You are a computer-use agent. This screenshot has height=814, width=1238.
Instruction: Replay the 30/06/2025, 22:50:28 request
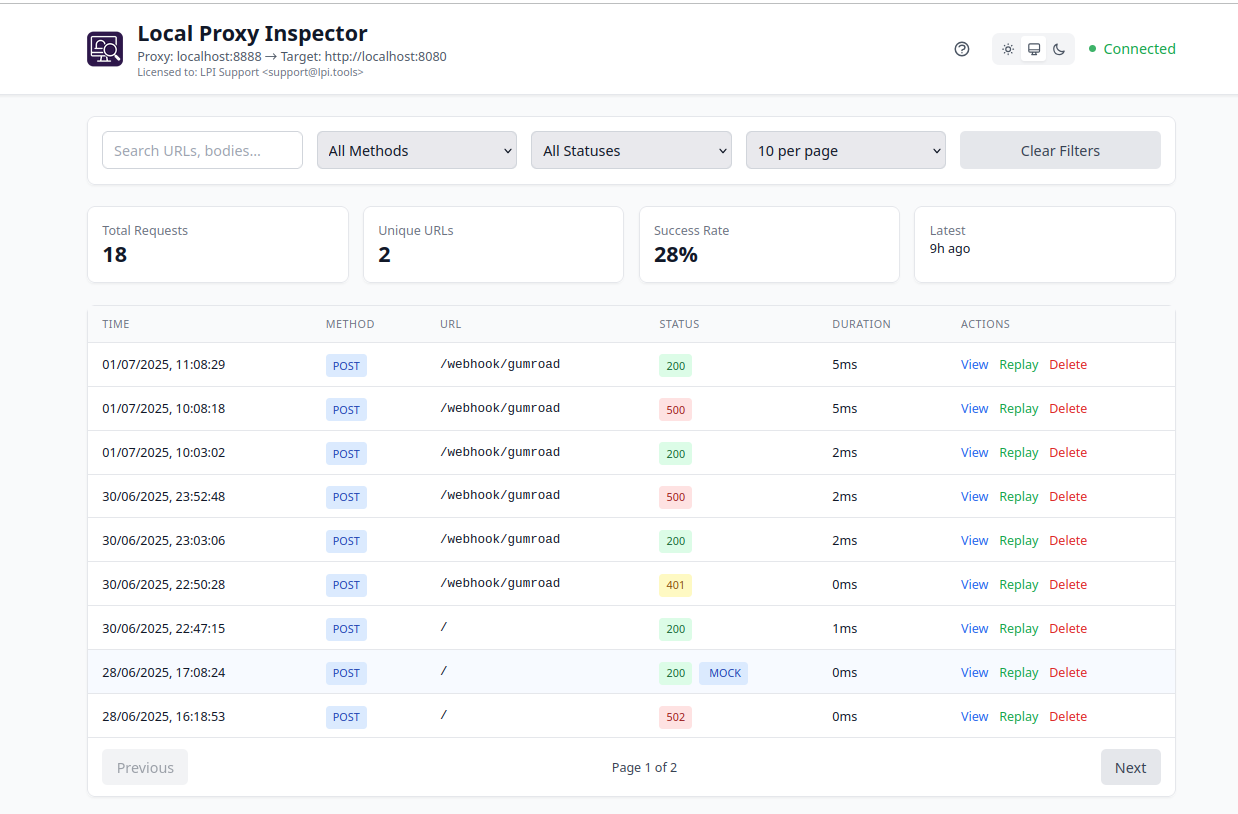pyautogui.click(x=1019, y=585)
